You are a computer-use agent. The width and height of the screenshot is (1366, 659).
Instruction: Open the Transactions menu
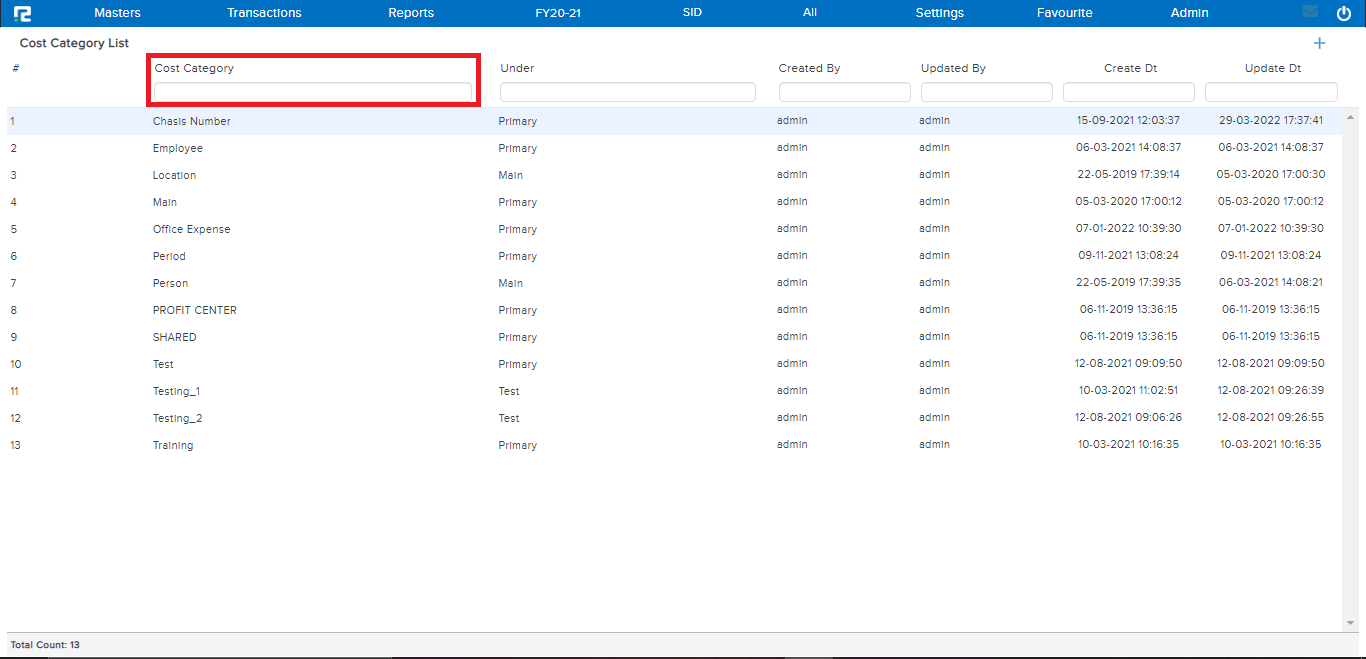click(264, 13)
